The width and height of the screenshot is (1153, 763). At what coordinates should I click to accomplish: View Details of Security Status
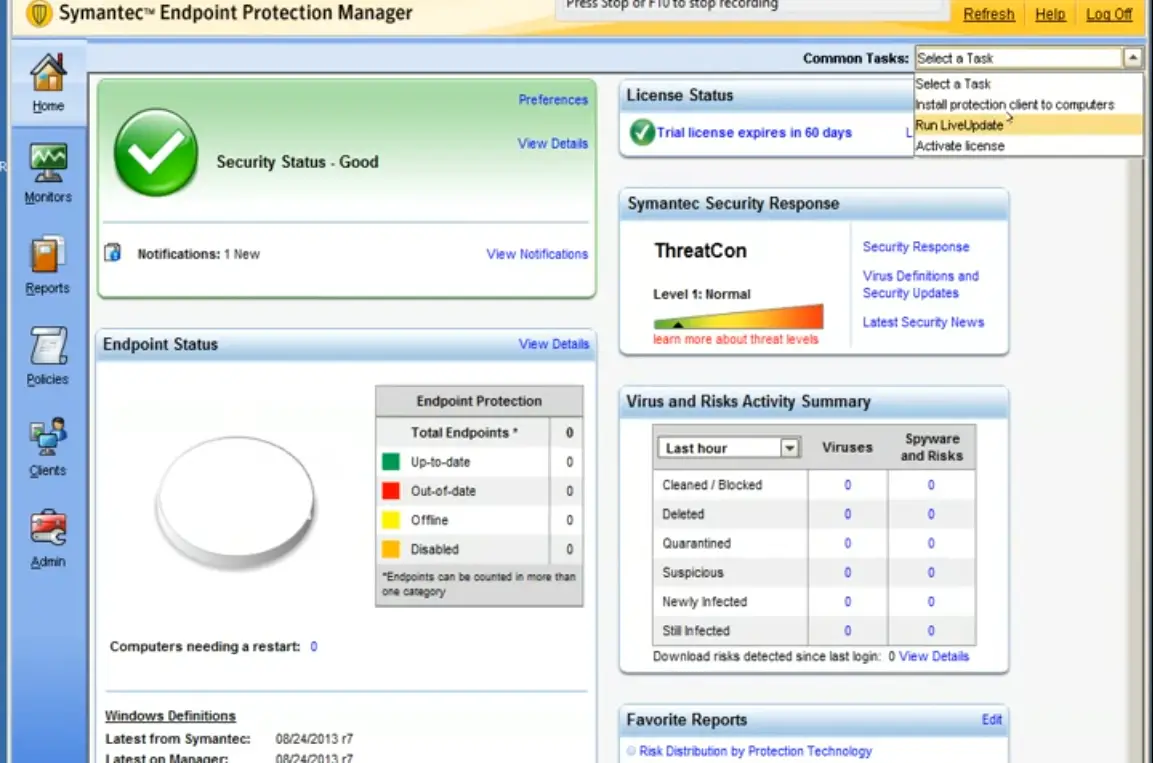click(x=553, y=143)
